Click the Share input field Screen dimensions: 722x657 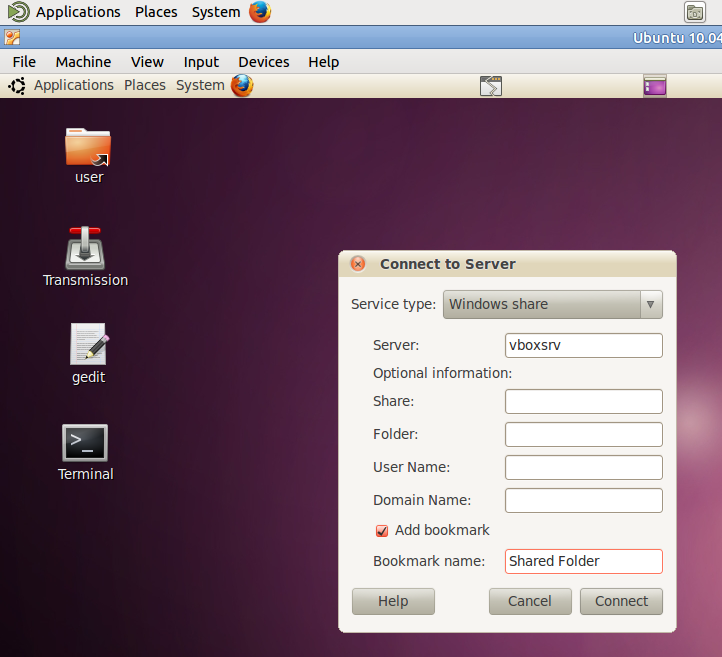[x=583, y=402]
